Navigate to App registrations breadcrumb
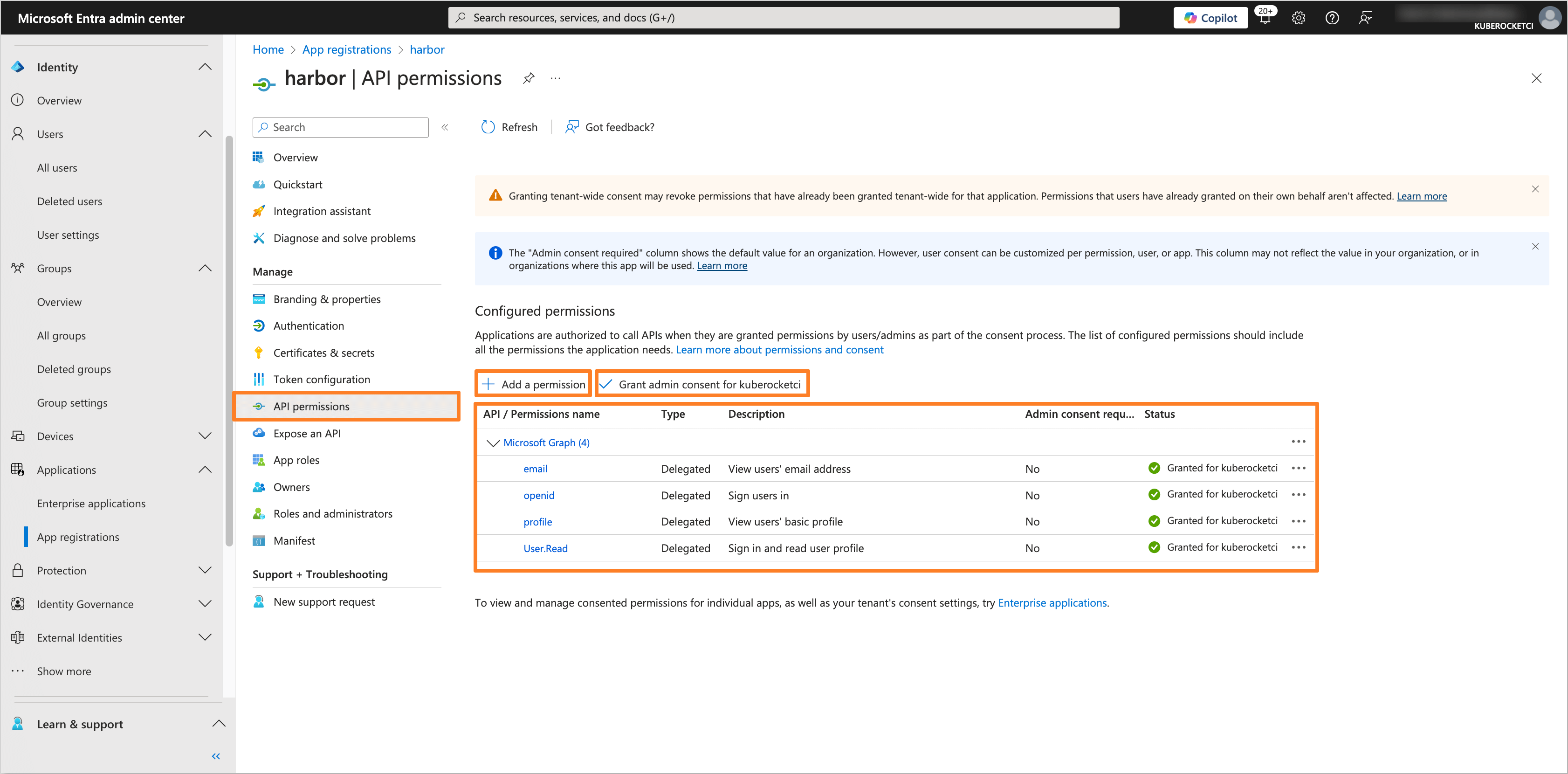 pos(346,49)
